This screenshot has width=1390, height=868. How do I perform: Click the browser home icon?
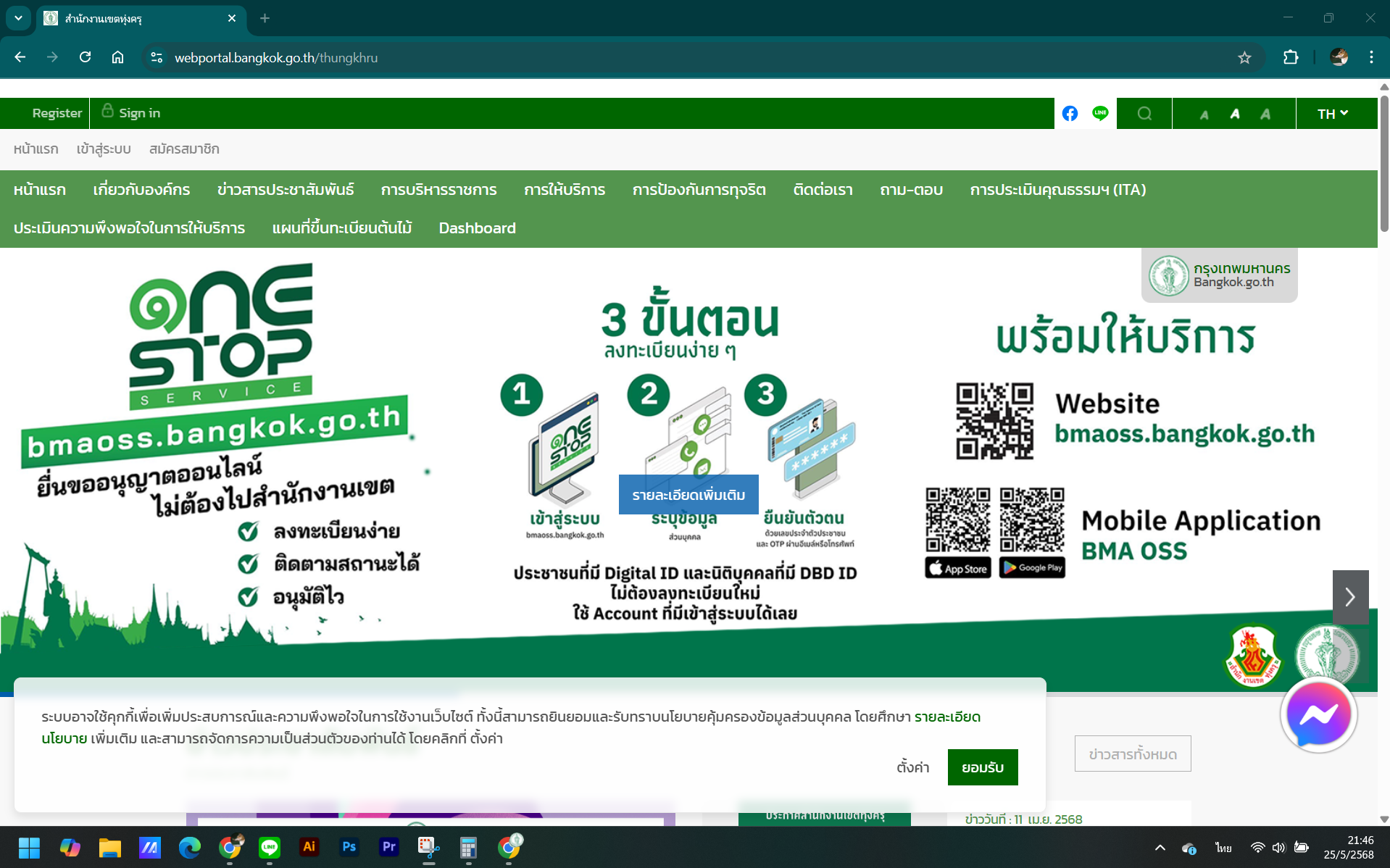117,57
